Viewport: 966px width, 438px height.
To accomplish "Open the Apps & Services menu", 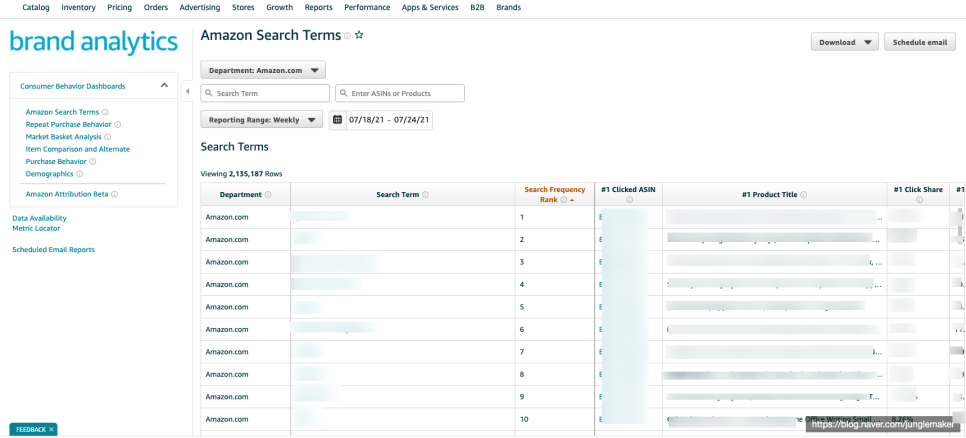I will coord(430,7).
